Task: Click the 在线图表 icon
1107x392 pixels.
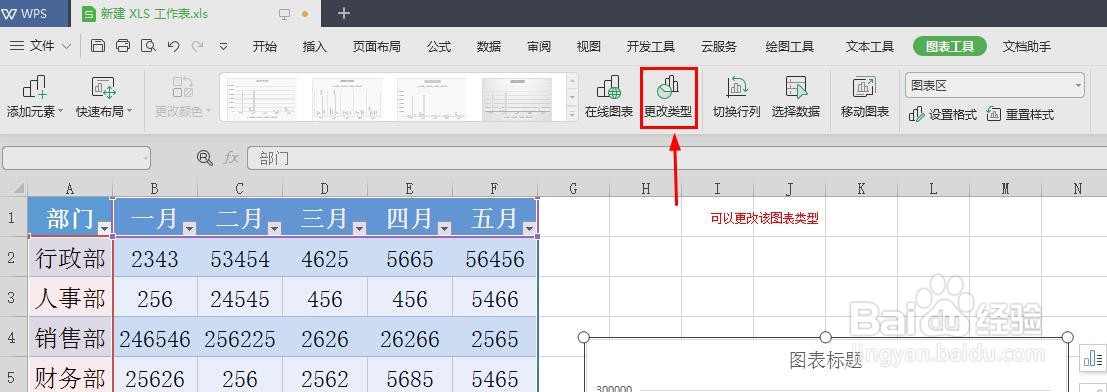Action: click(x=609, y=97)
